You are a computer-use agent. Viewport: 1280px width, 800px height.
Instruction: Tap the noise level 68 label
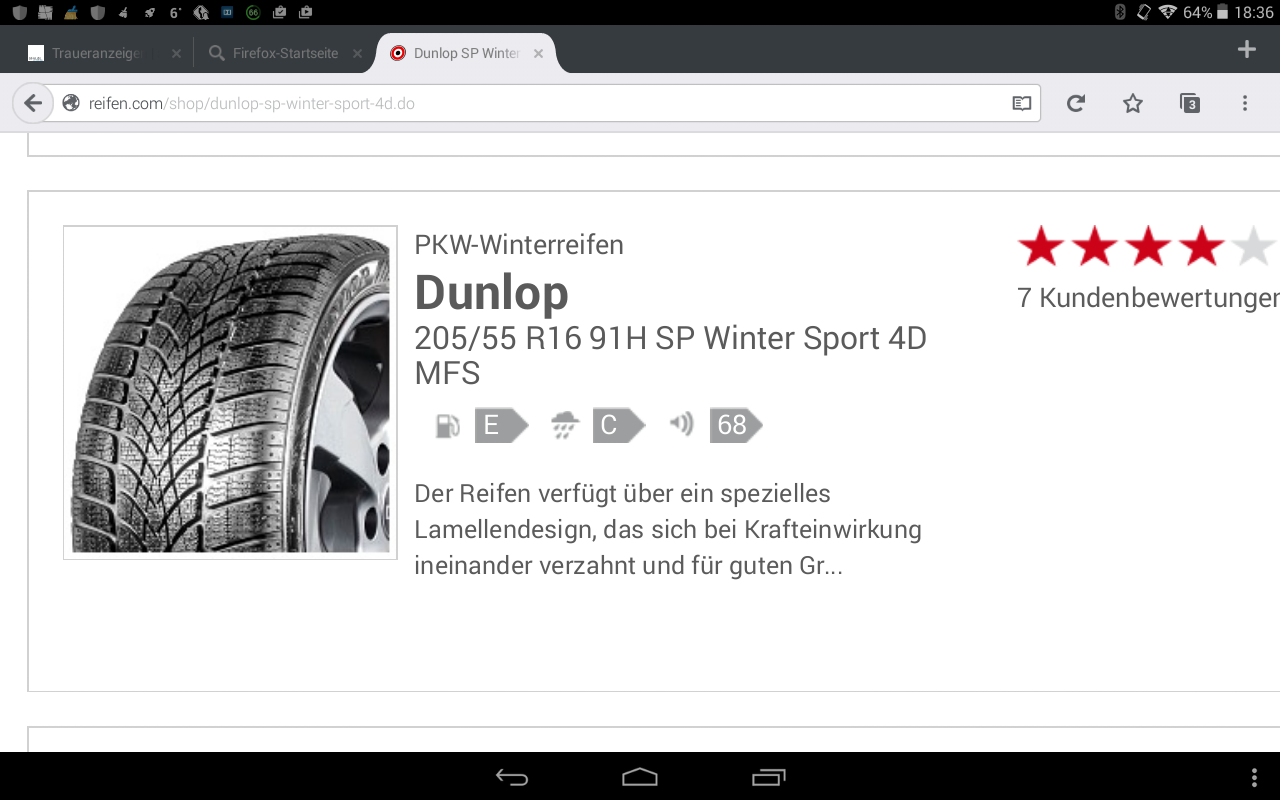[x=735, y=426]
